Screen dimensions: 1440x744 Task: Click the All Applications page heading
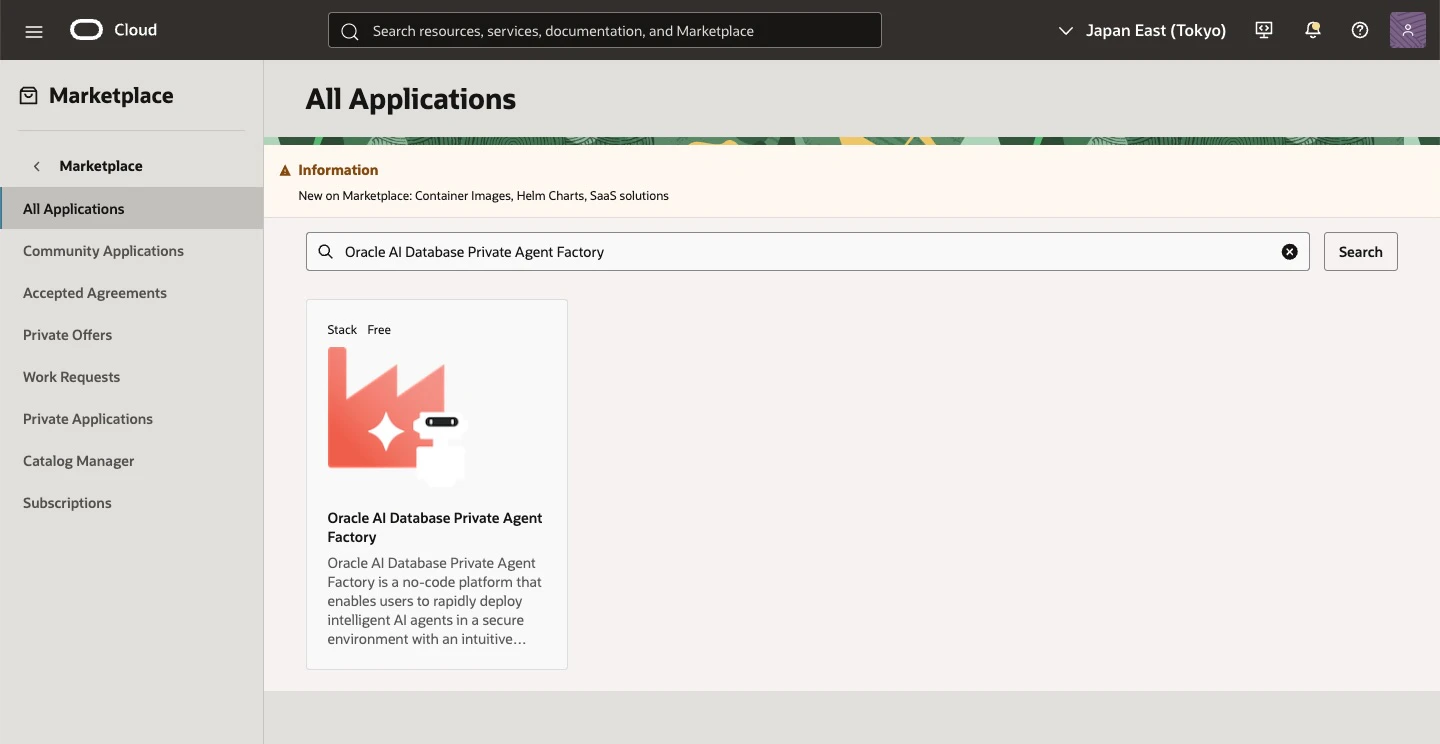[x=411, y=99]
